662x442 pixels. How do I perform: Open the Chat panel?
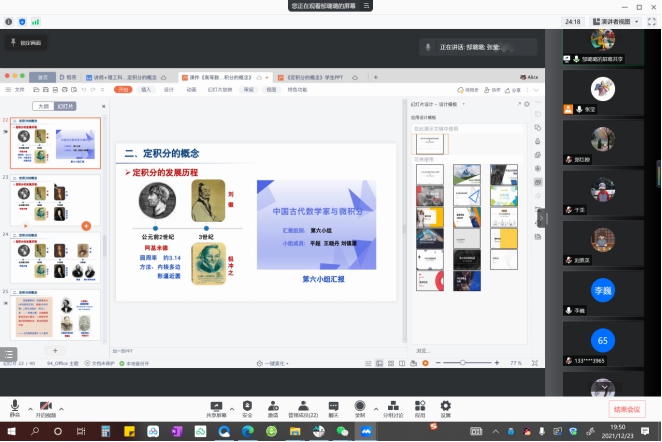[x=334, y=405]
